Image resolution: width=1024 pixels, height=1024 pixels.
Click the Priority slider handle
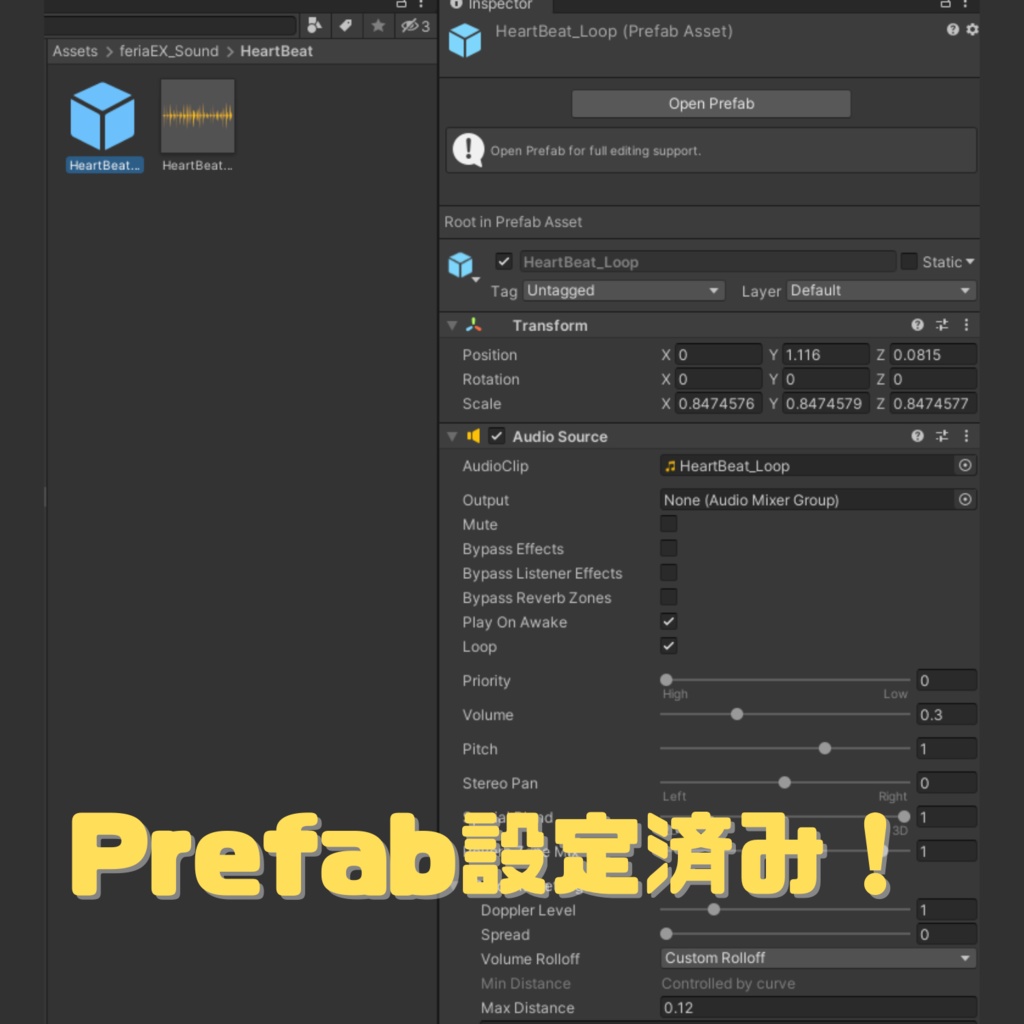[x=666, y=680]
